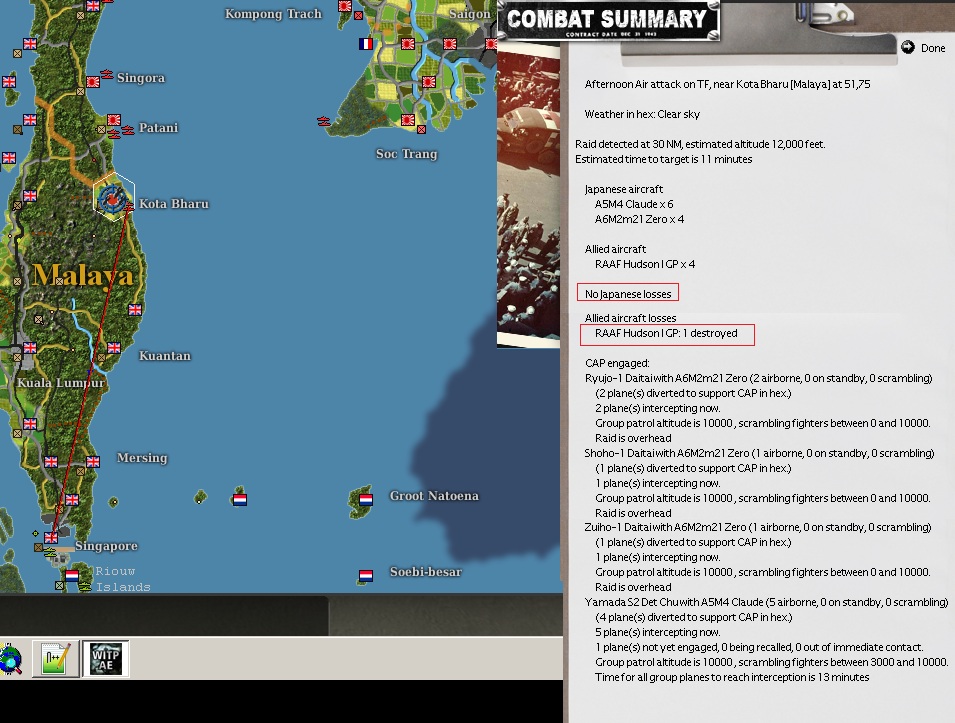This screenshot has height=723, width=955.
Task: Click 'RAAF Hudson I GP: 1 destroyed' line
Action: coord(666,333)
